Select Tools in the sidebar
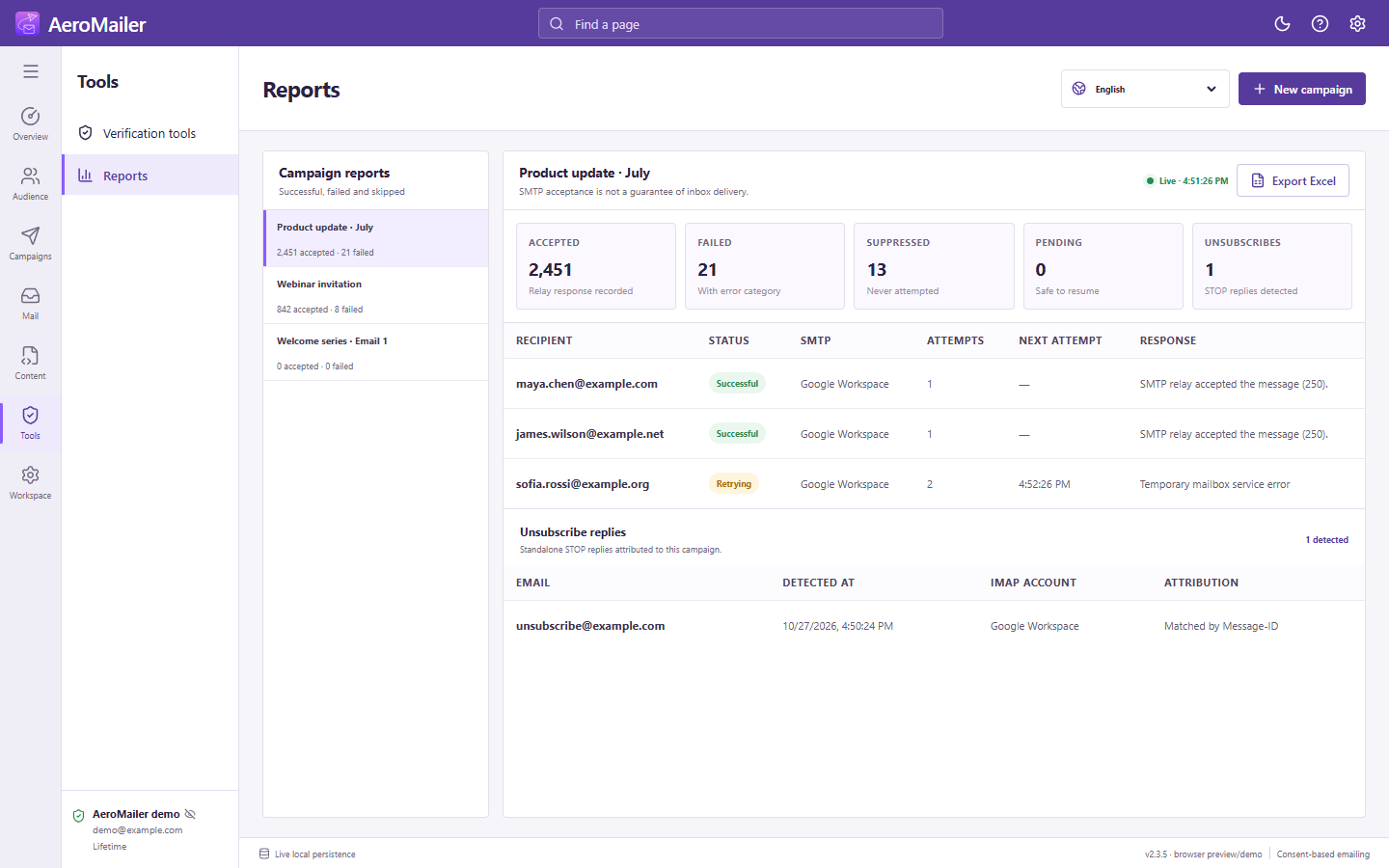 [31, 422]
